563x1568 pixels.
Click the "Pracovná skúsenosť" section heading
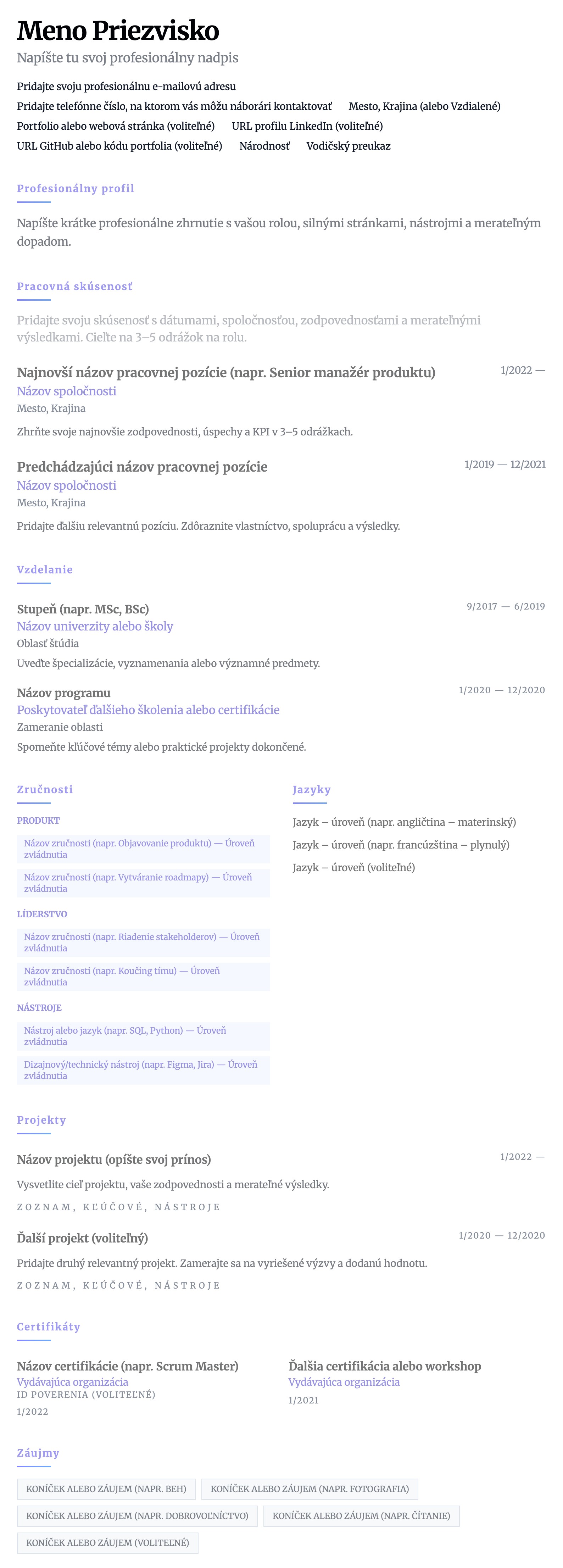click(x=74, y=287)
